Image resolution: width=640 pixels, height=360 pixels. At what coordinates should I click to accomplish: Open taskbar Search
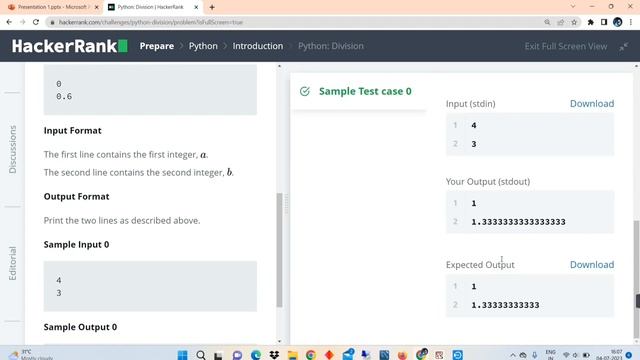coord(201,355)
